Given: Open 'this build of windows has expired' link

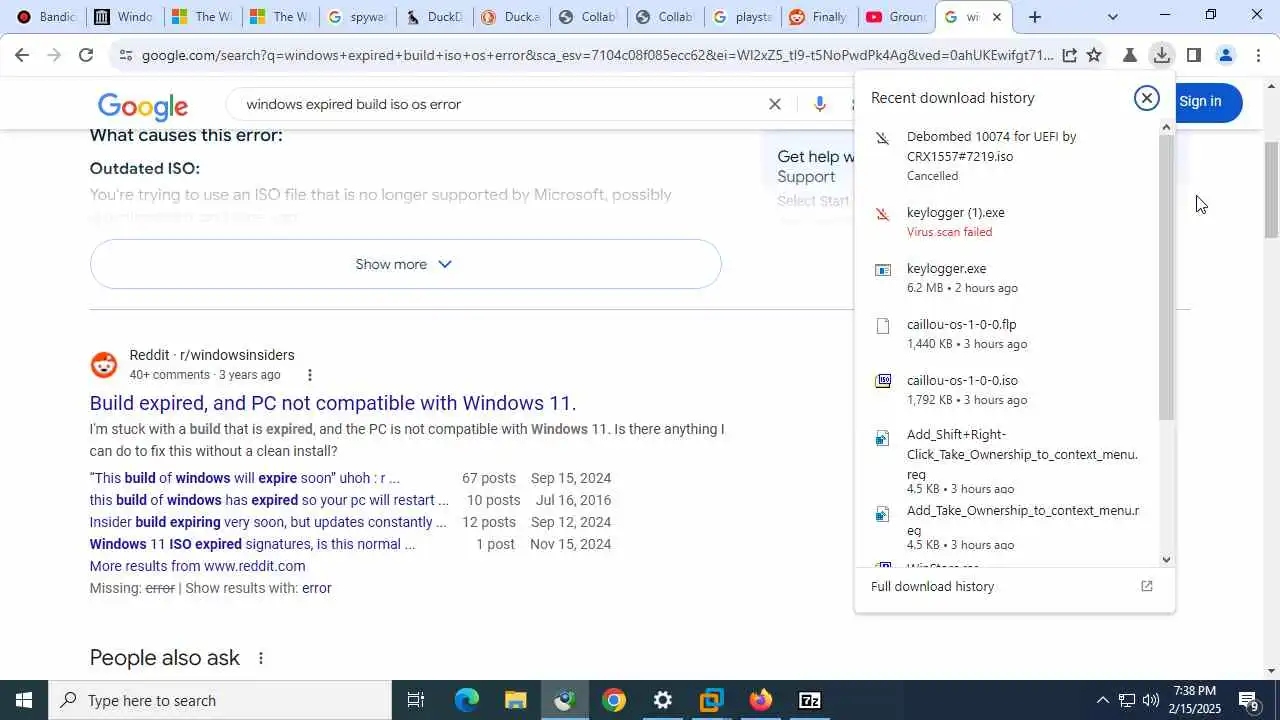Looking at the screenshot, I should click(x=269, y=500).
